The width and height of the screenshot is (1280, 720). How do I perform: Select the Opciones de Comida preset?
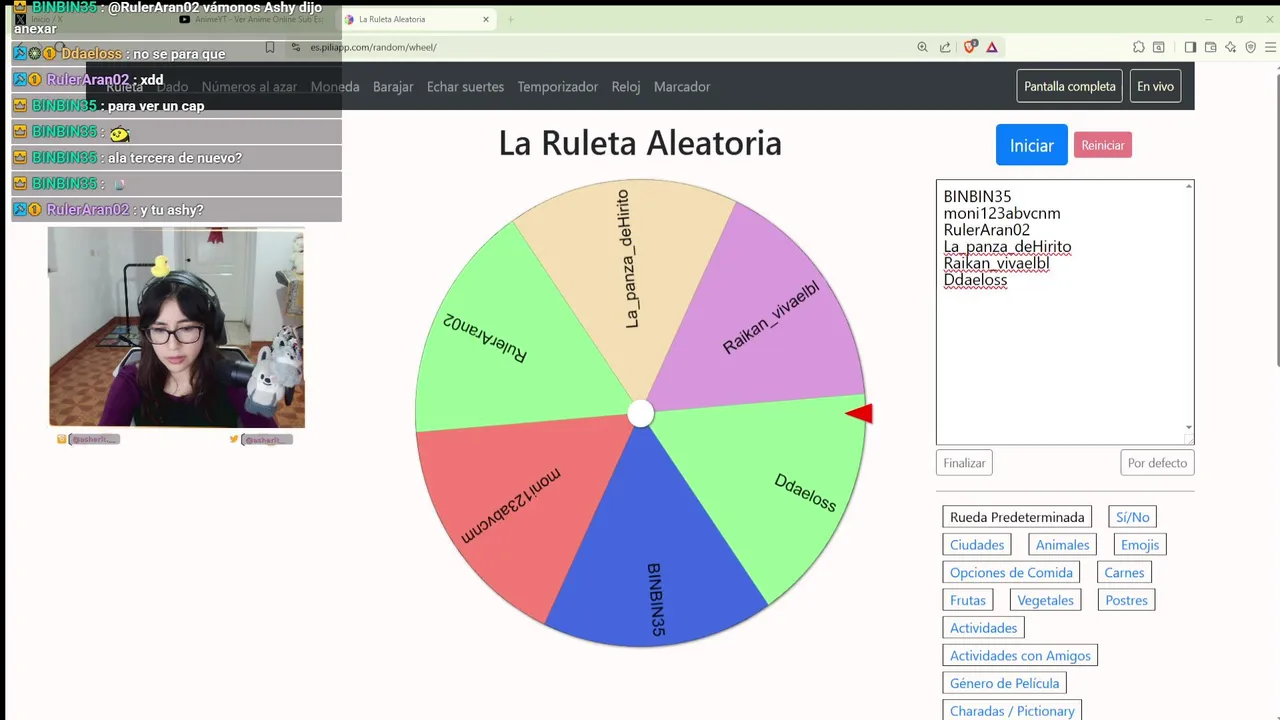pyautogui.click(x=1011, y=573)
